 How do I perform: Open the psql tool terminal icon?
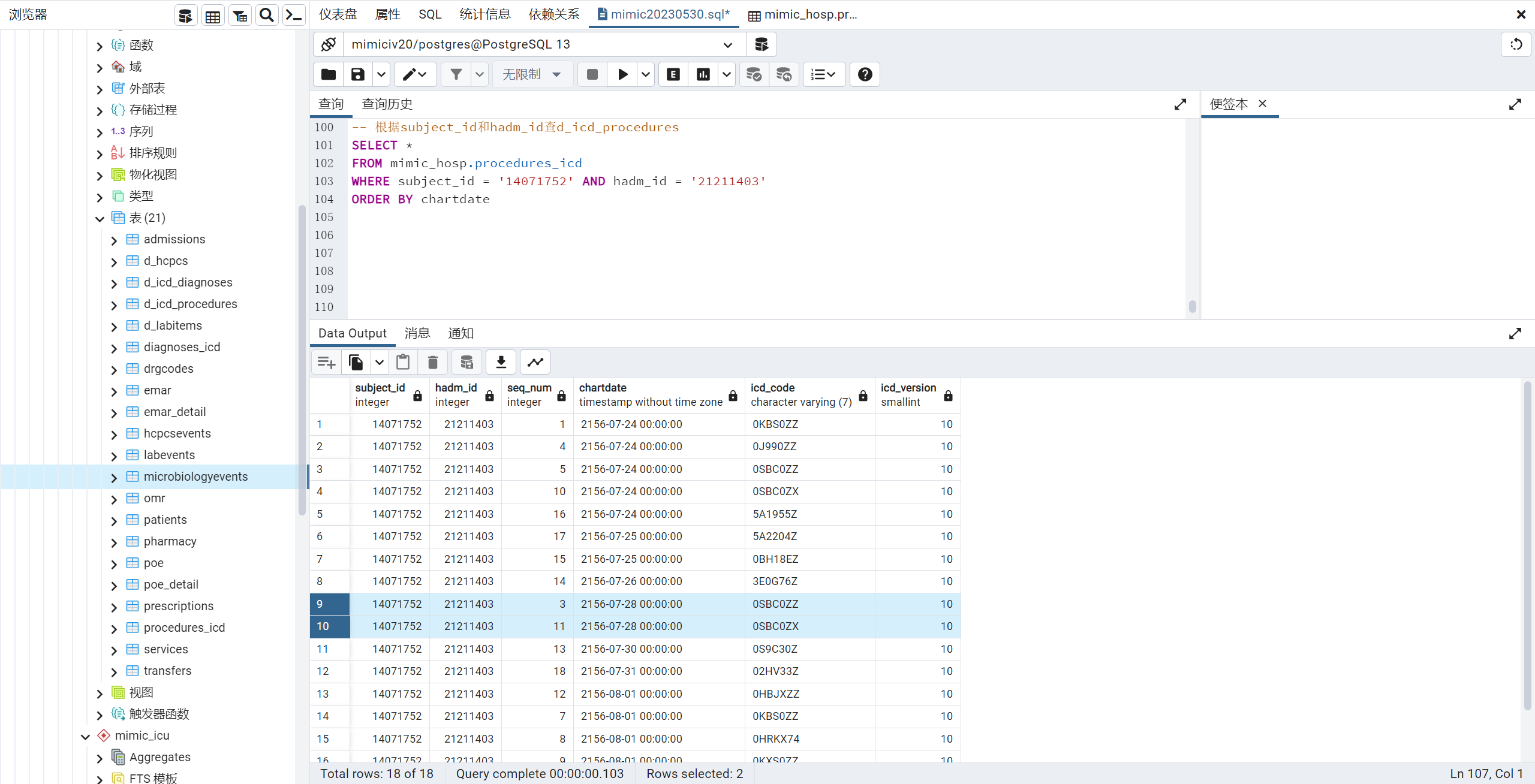[294, 15]
